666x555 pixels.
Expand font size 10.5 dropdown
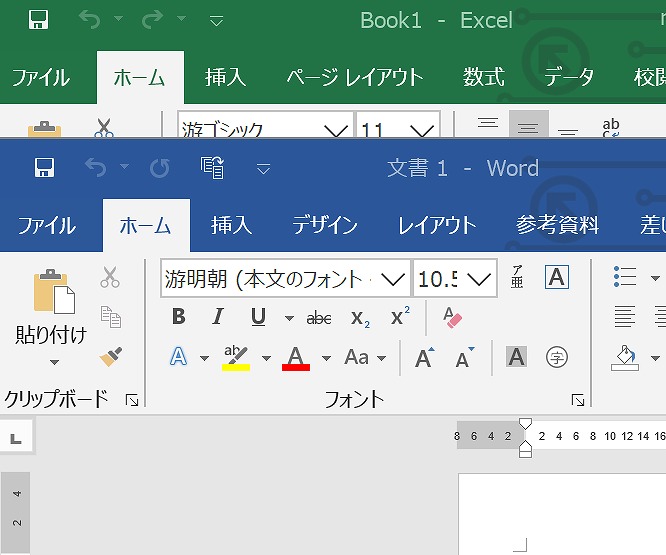coord(479,279)
